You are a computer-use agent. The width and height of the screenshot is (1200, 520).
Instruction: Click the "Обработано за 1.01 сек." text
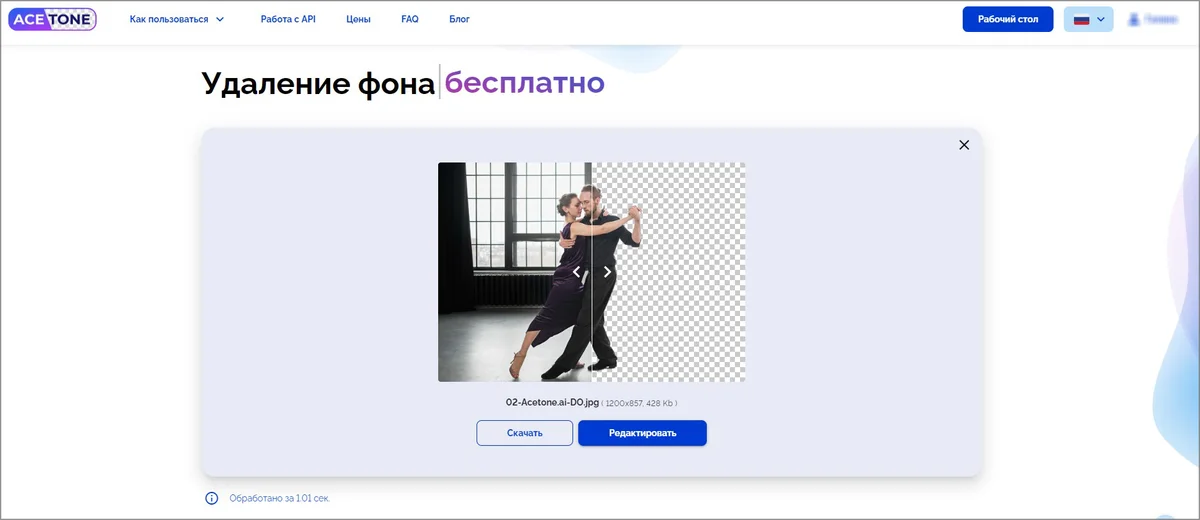pos(279,498)
